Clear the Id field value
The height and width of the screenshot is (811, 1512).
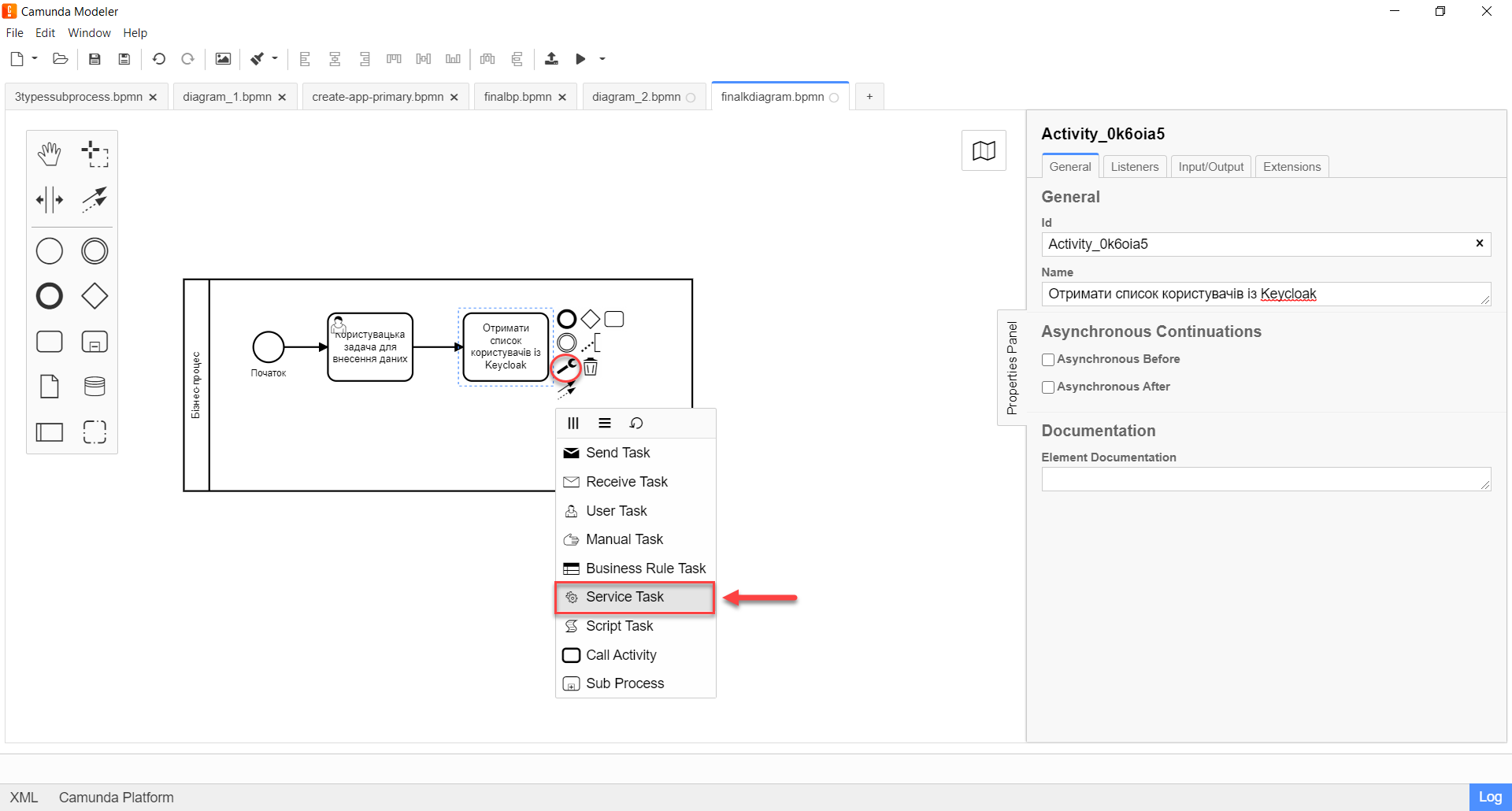(1479, 243)
